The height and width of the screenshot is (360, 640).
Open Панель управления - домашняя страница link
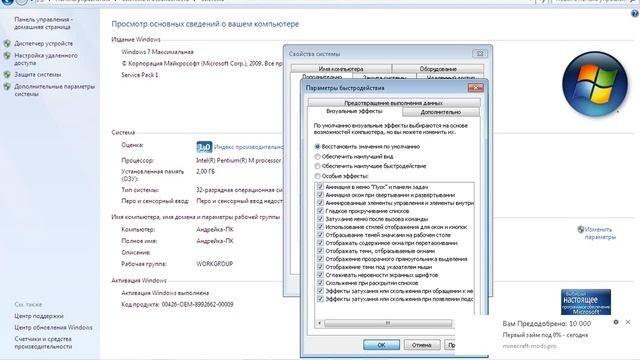(x=43, y=23)
